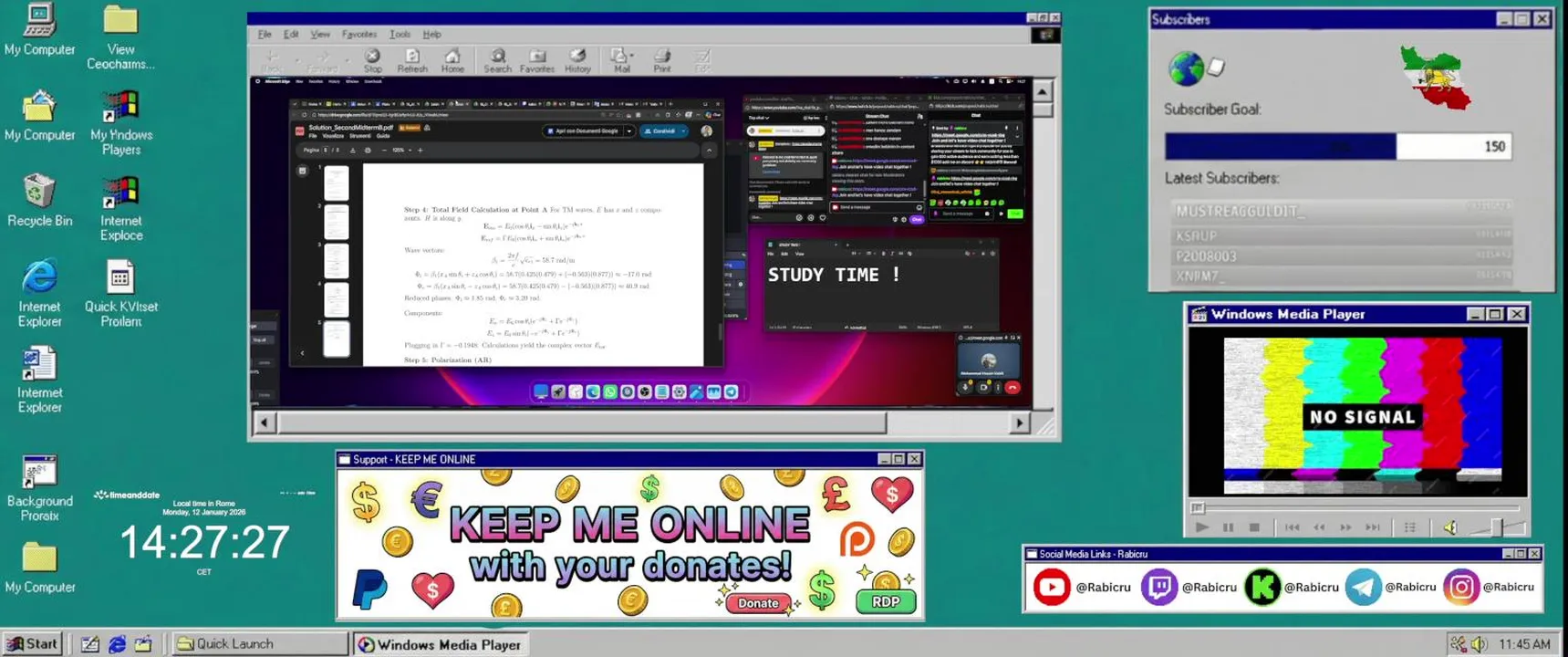Image resolution: width=1568 pixels, height=657 pixels.
Task: Mute using the speaker icon in Media Player
Action: coord(1450,527)
